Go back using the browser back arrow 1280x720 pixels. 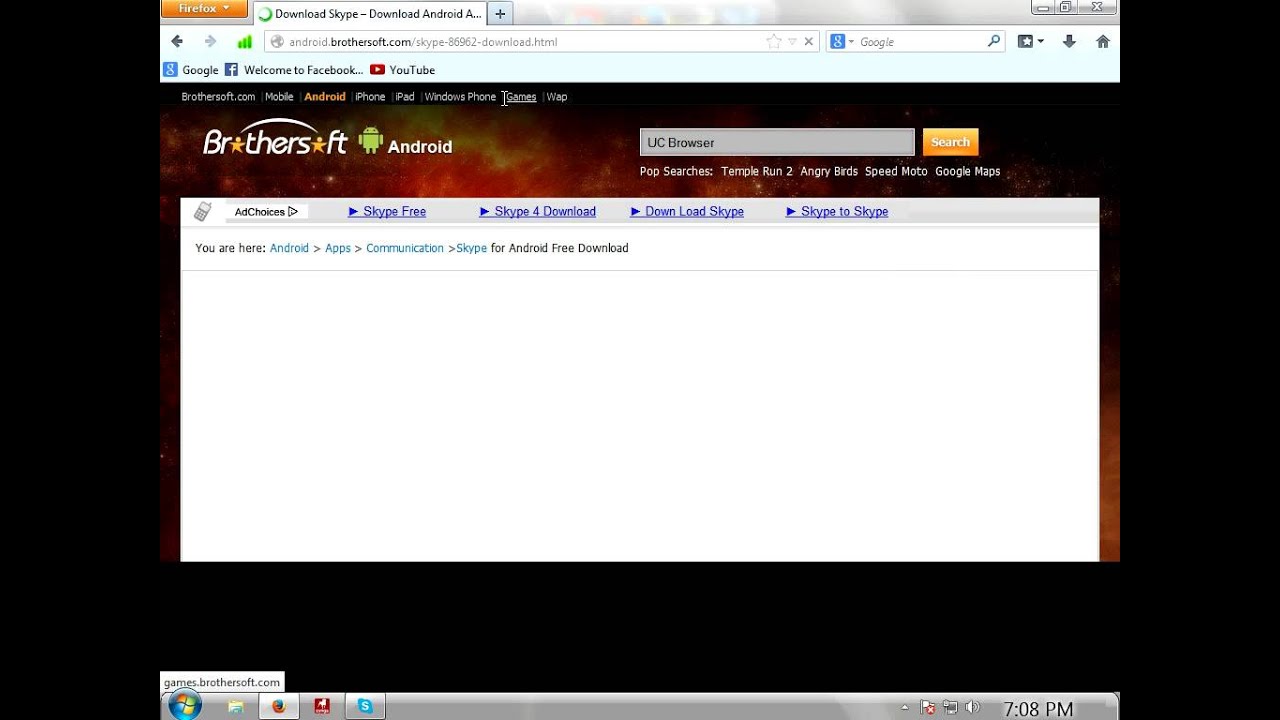pyautogui.click(x=177, y=41)
